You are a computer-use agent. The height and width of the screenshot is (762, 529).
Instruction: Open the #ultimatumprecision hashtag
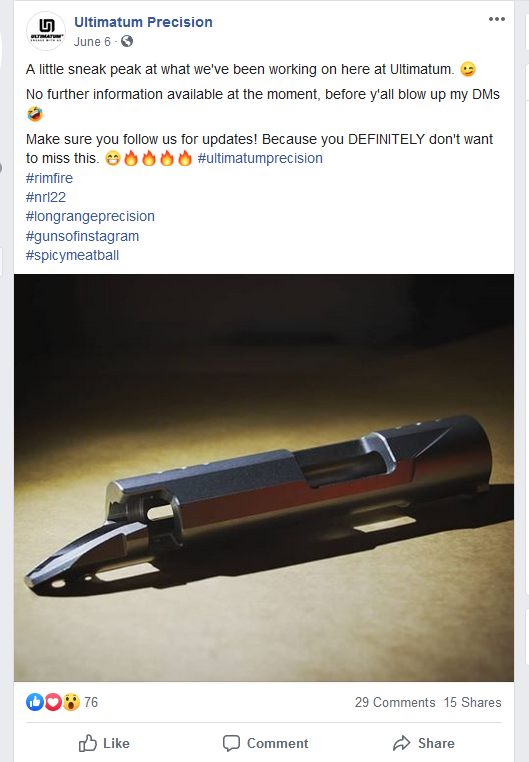[x=260, y=158]
